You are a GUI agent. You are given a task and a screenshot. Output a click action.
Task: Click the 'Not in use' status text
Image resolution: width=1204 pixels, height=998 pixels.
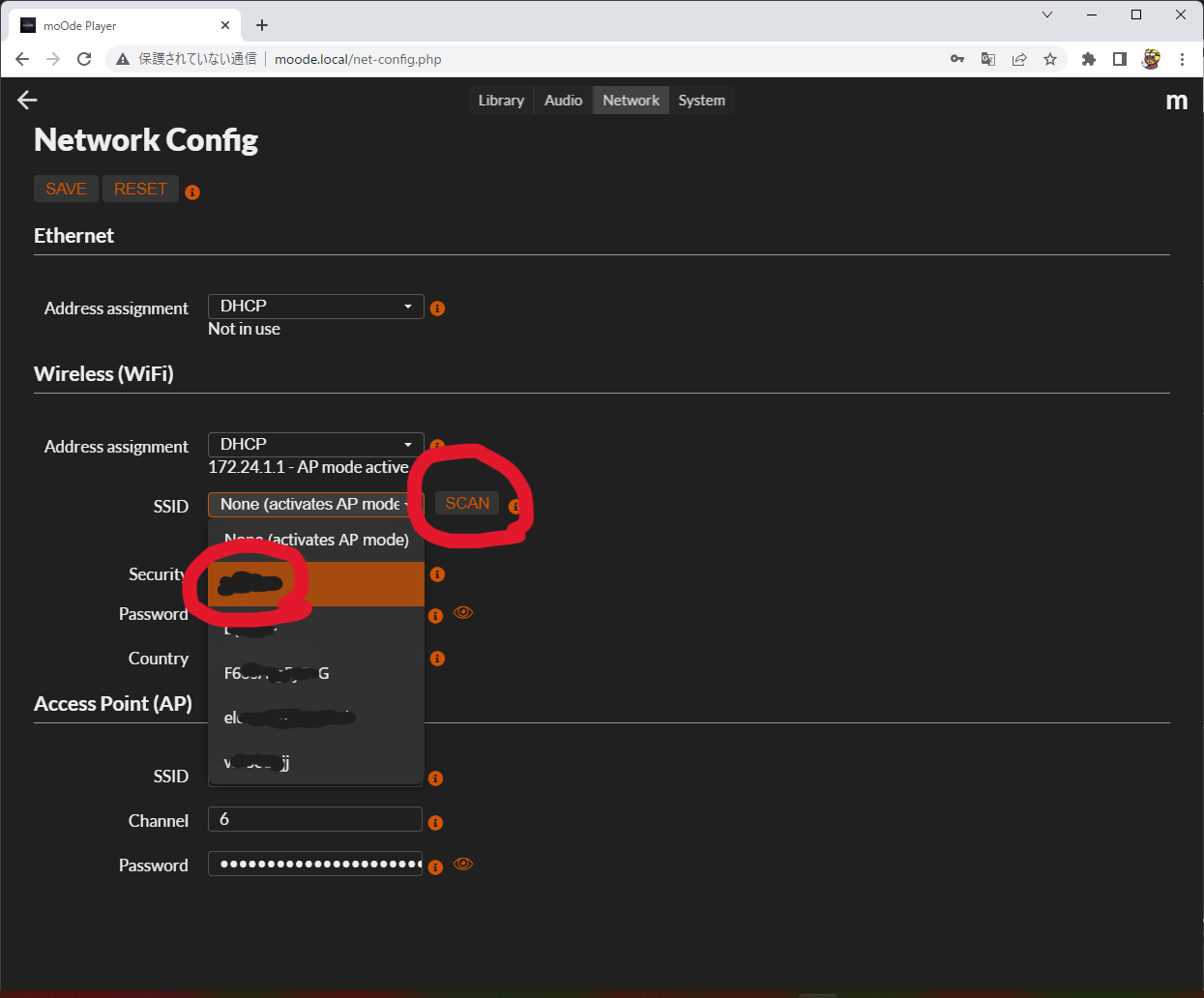click(245, 329)
